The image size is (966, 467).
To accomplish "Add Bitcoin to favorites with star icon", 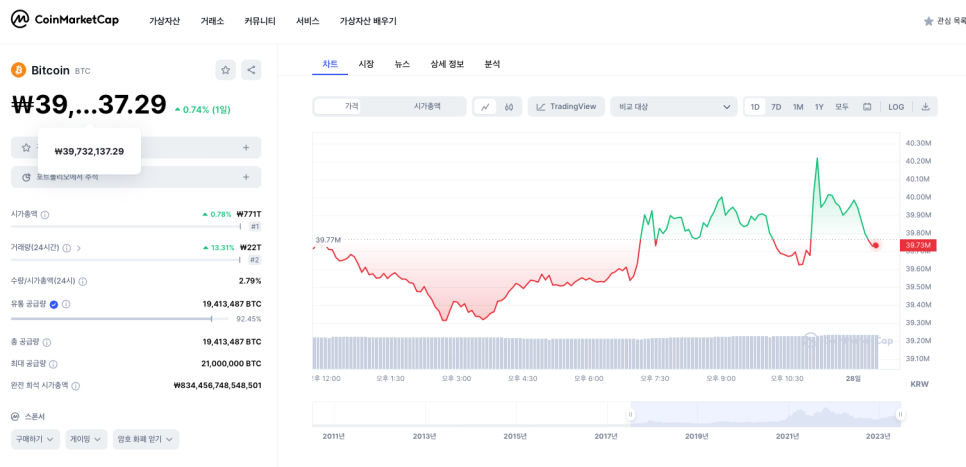I will pos(225,70).
